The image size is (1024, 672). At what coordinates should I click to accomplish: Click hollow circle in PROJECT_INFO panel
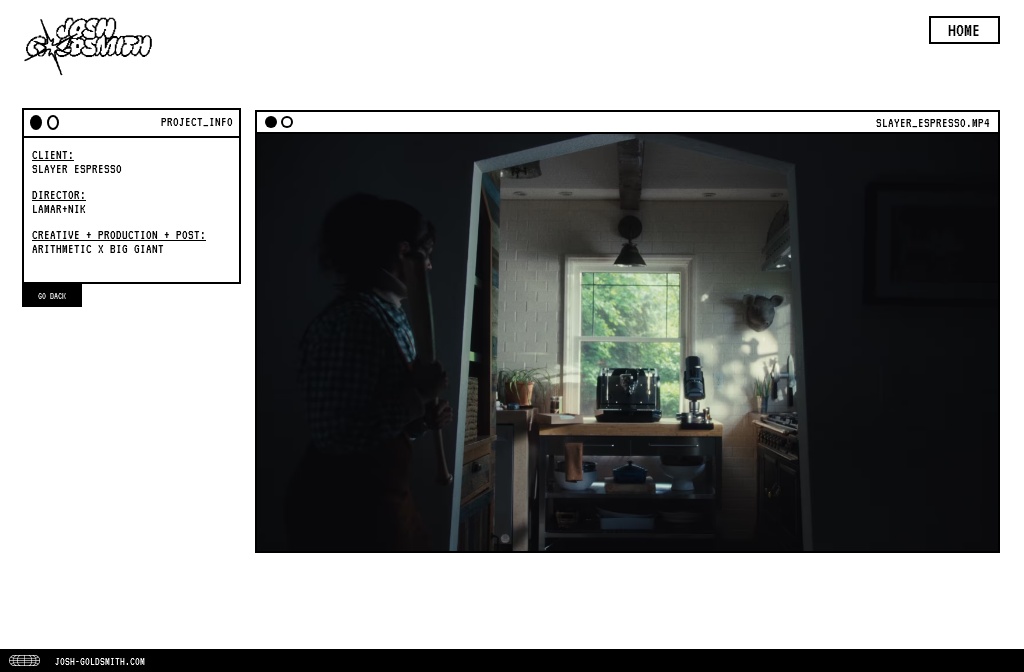[53, 122]
